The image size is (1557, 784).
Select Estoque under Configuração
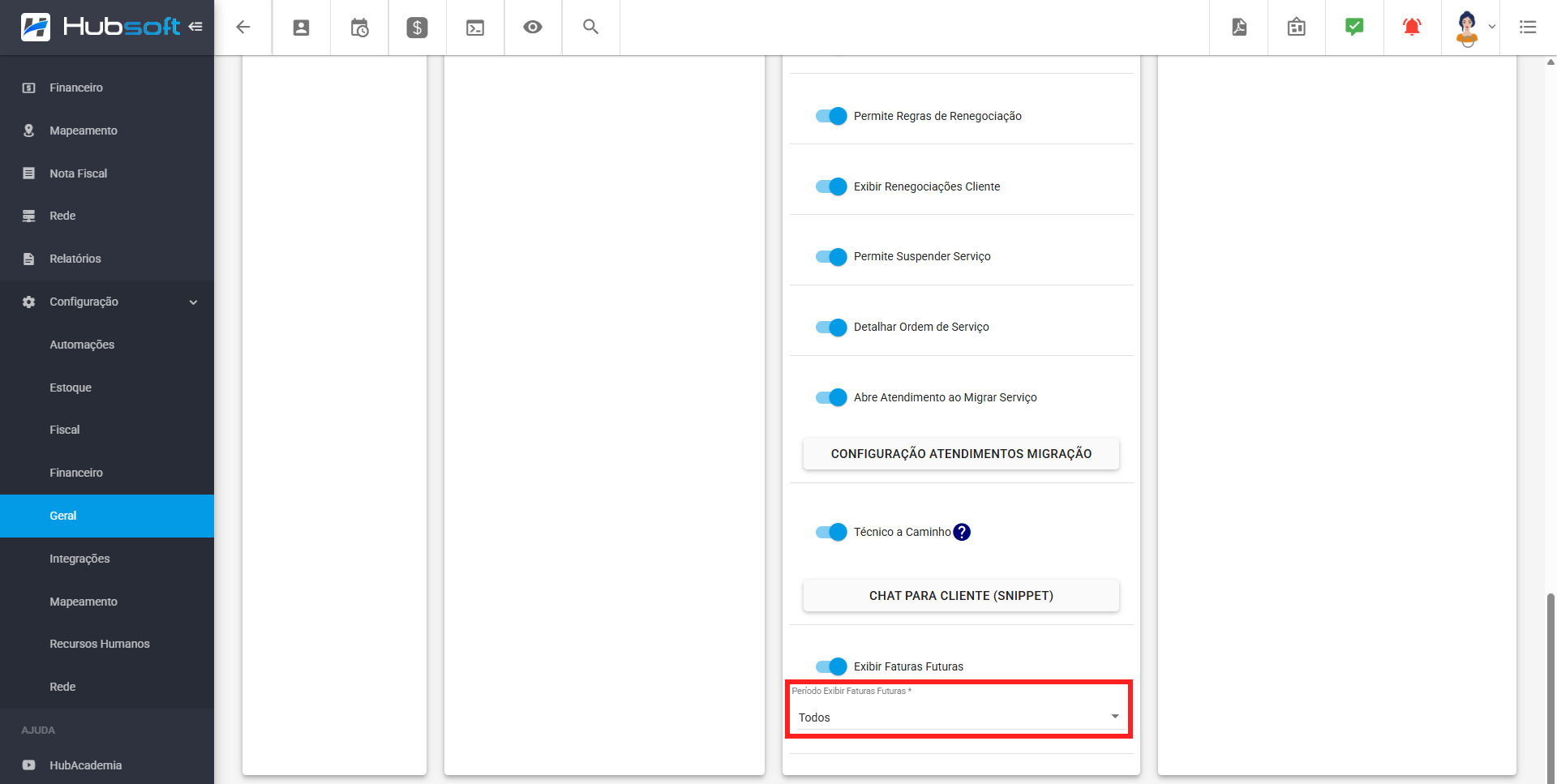tap(107, 388)
